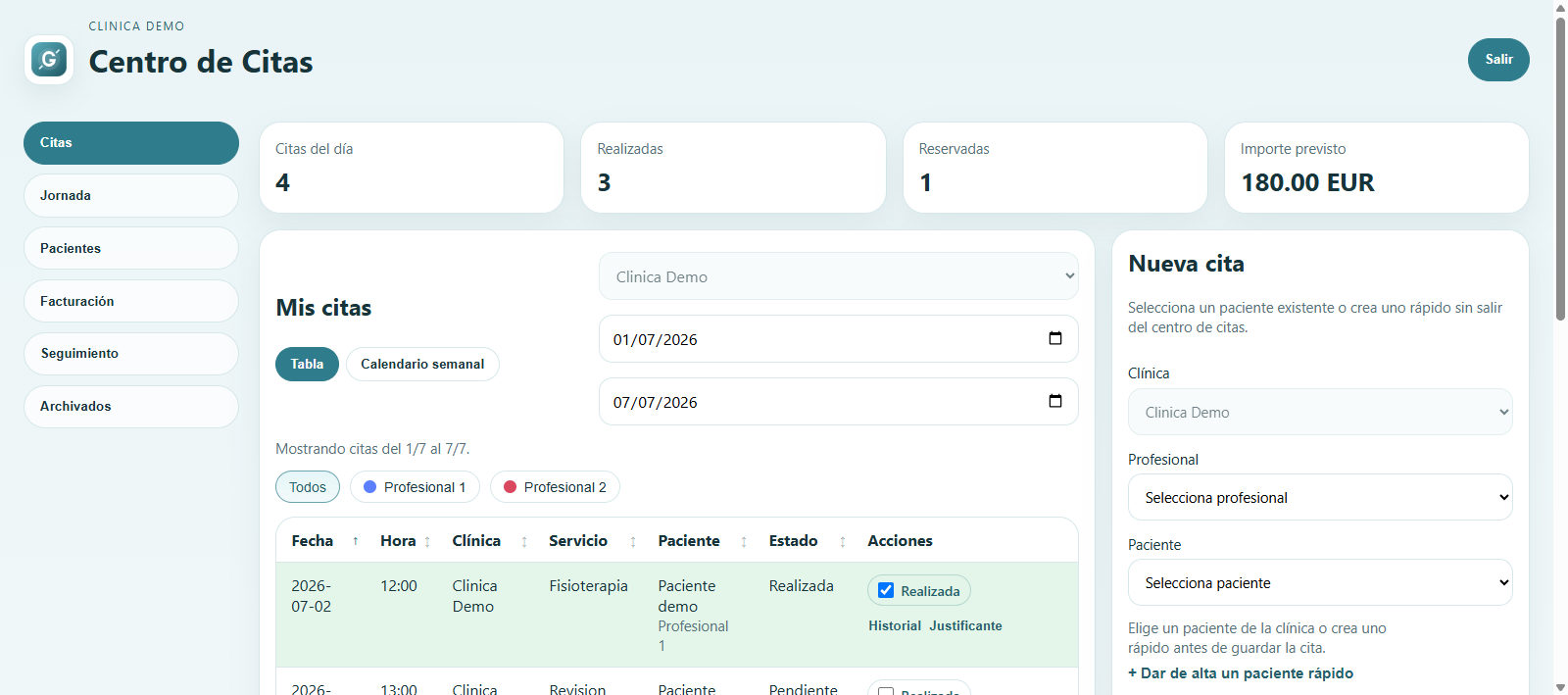Click end date field 07/07/2026
1568x695 pixels.
(839, 402)
